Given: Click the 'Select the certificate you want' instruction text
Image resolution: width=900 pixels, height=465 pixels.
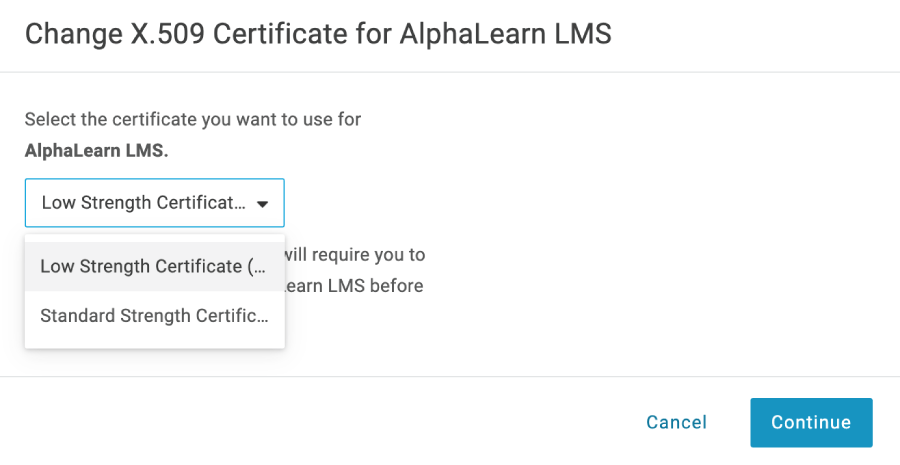Looking at the screenshot, I should click(193, 119).
